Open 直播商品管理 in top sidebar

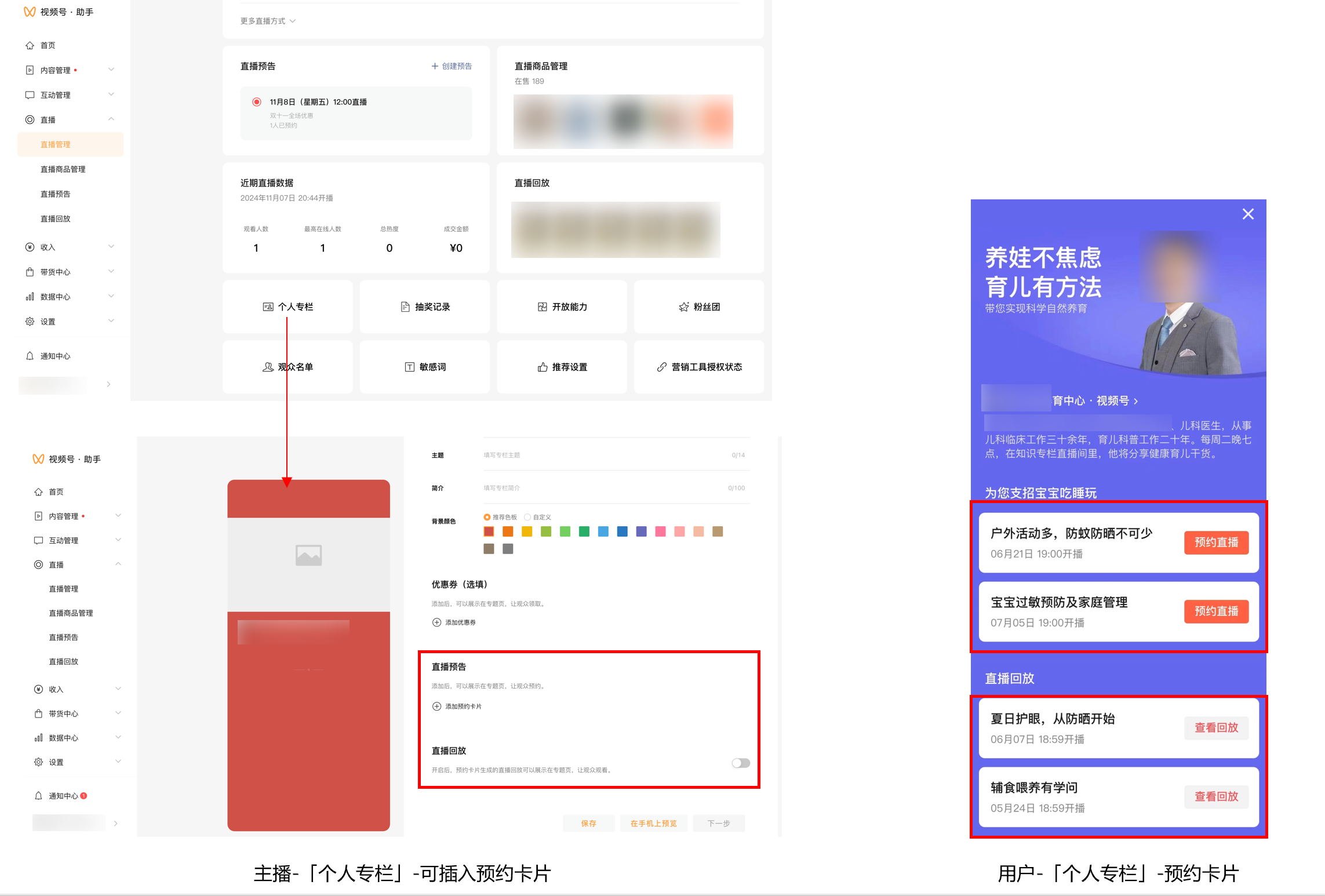click(x=63, y=169)
